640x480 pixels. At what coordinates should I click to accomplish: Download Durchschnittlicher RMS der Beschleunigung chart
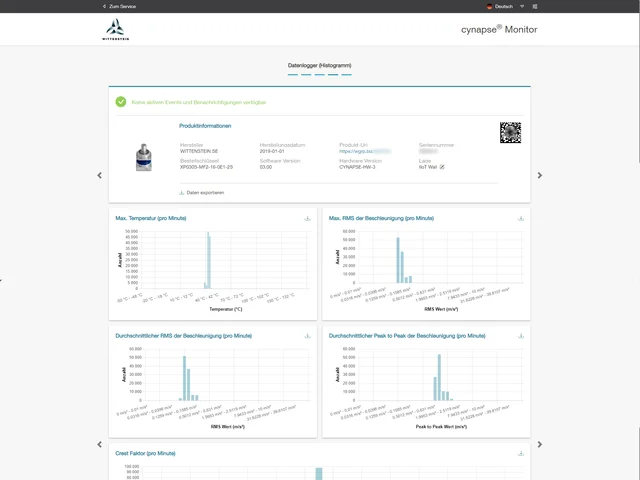[308, 336]
